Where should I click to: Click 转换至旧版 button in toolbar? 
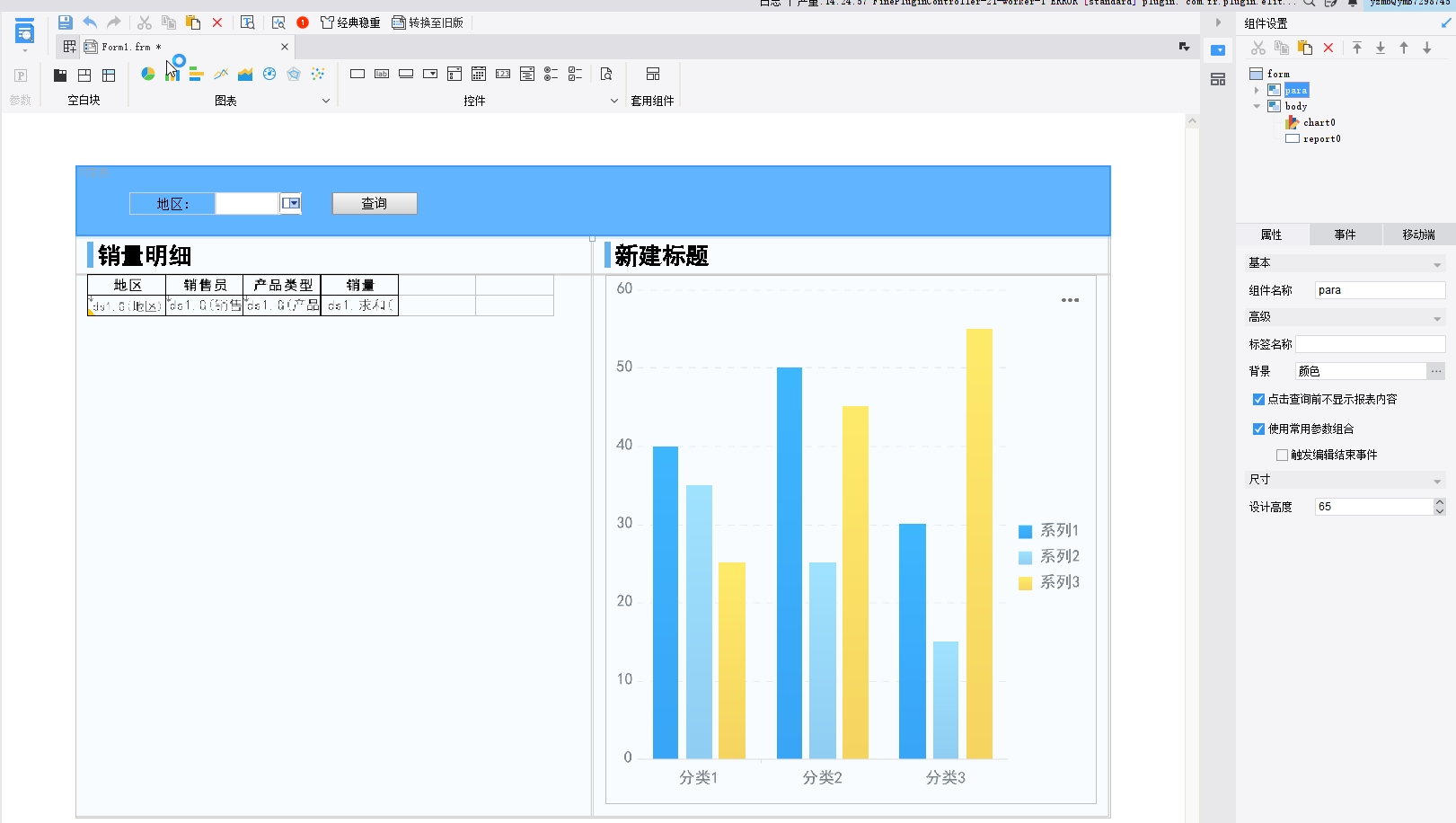[428, 22]
